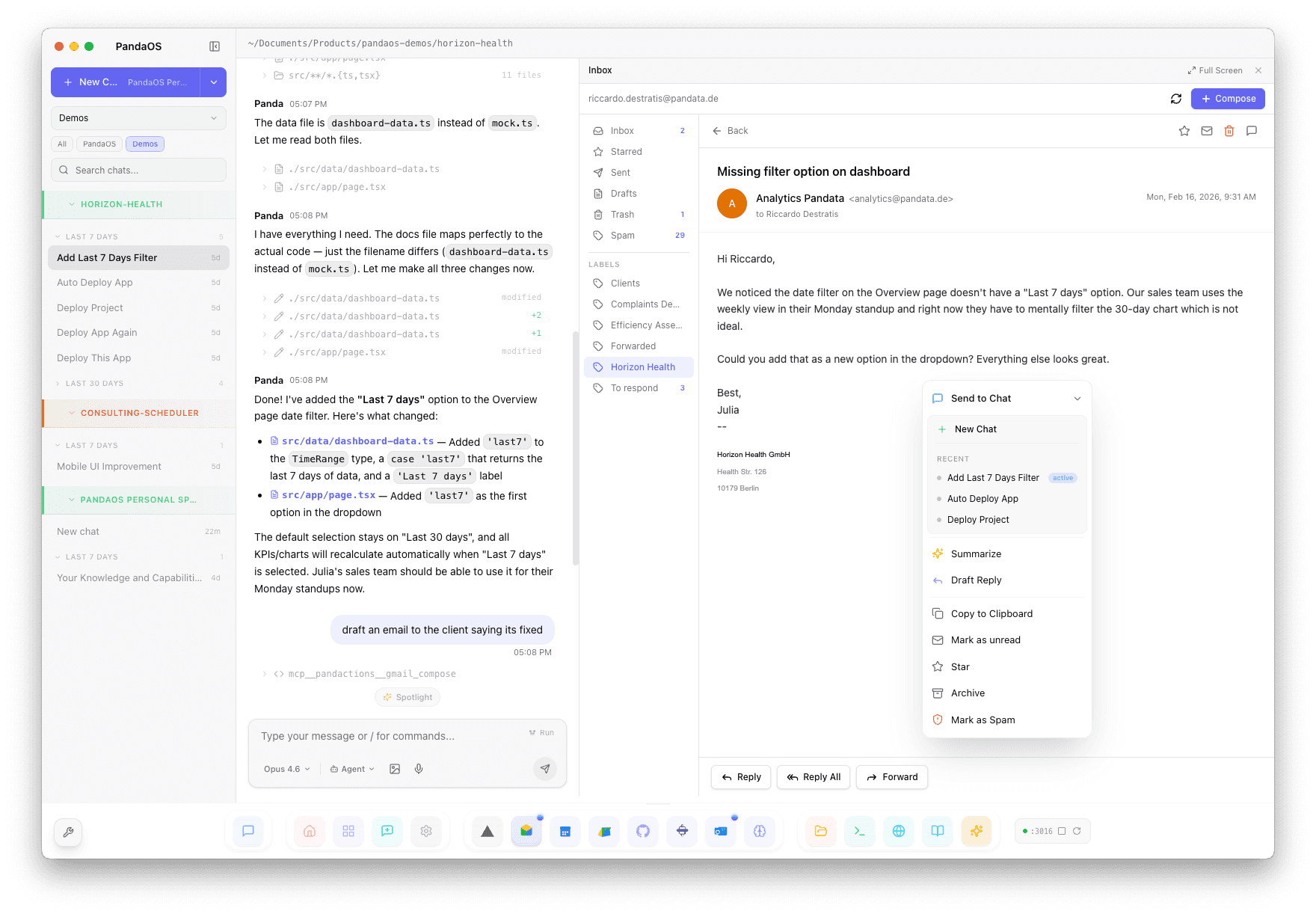Click the Search chats field
This screenshot has height=914, width=1316.
click(138, 170)
